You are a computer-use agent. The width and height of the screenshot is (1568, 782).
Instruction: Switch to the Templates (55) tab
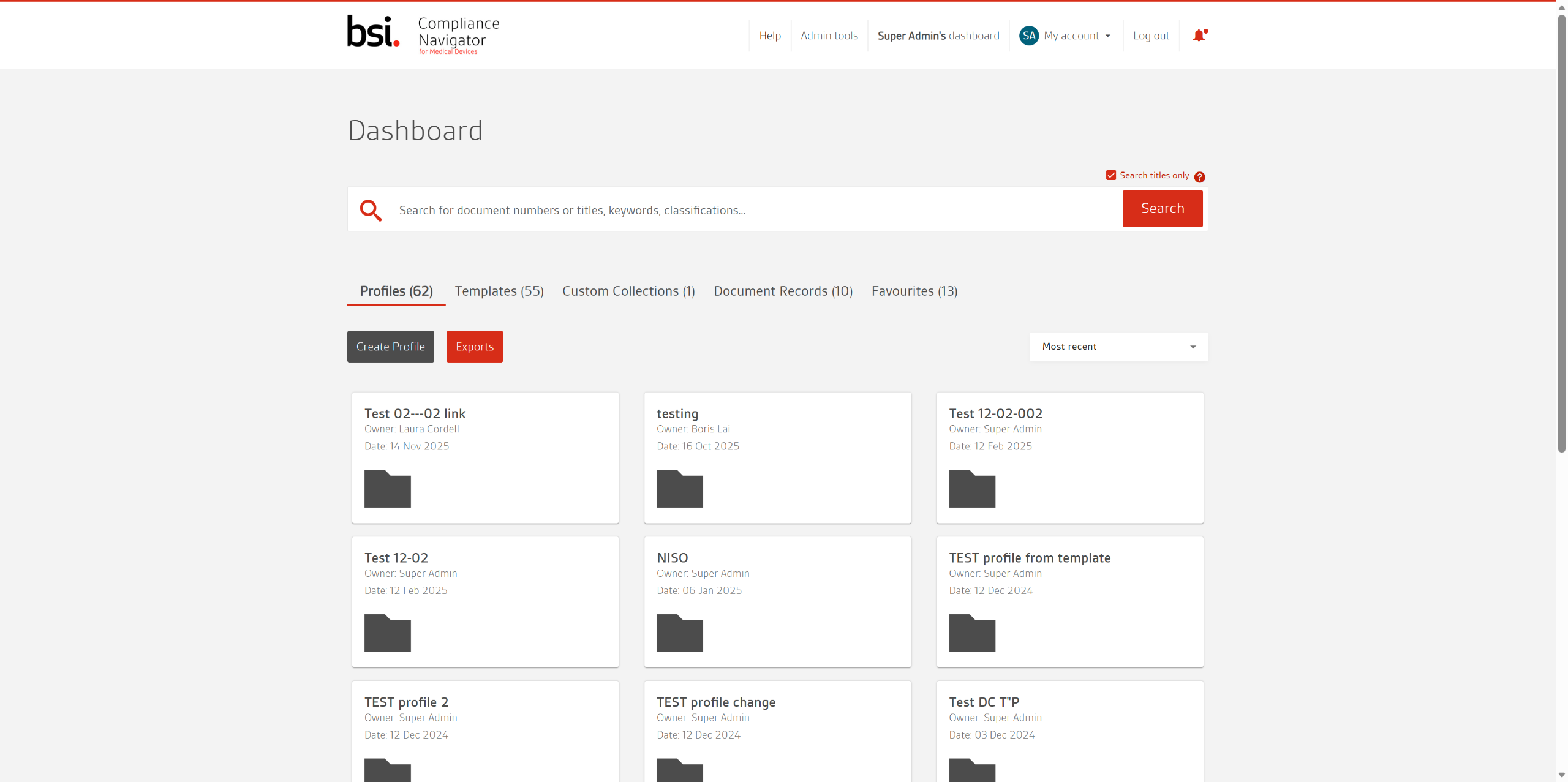[x=499, y=291]
